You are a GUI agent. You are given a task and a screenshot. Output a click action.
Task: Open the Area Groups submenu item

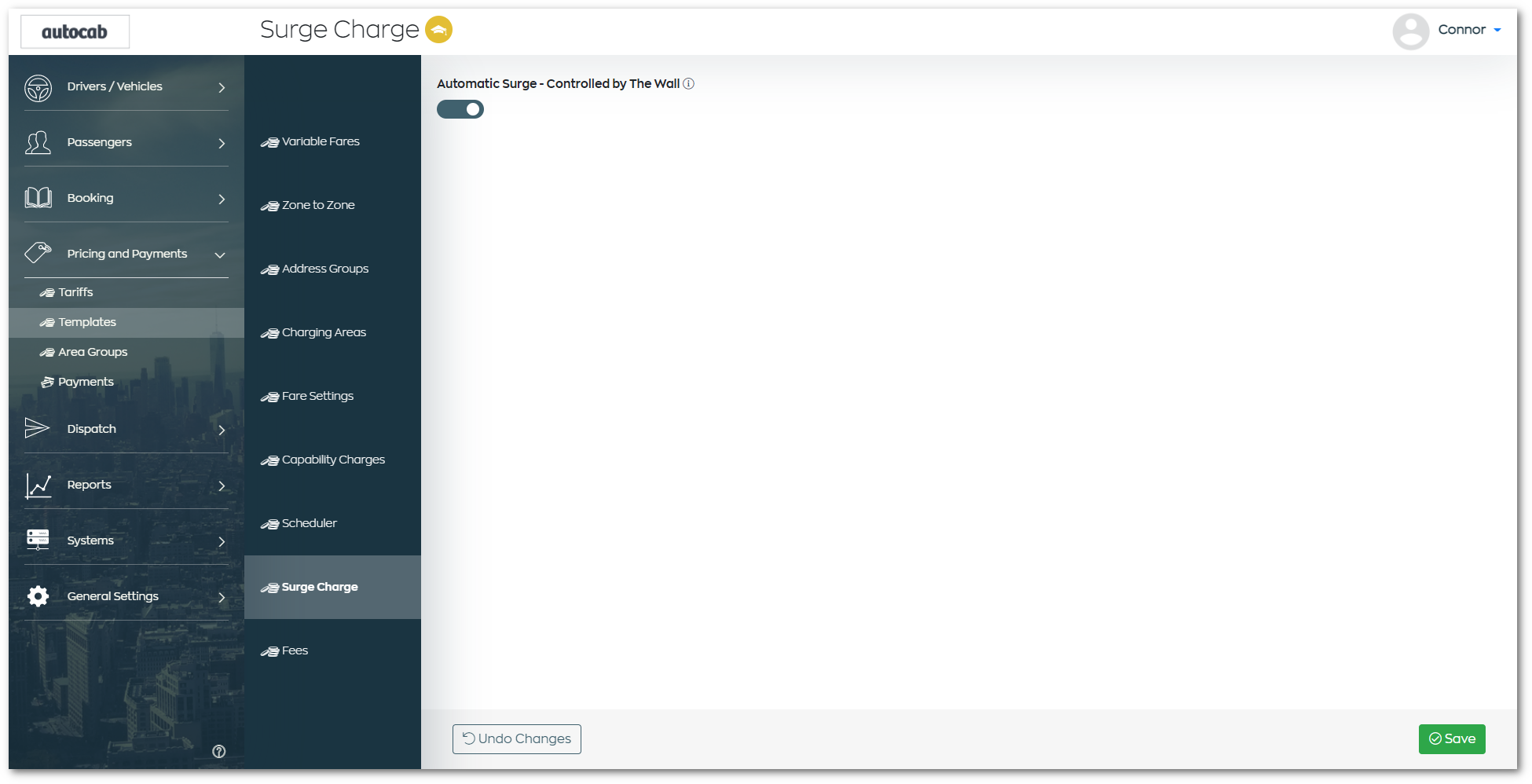point(126,352)
